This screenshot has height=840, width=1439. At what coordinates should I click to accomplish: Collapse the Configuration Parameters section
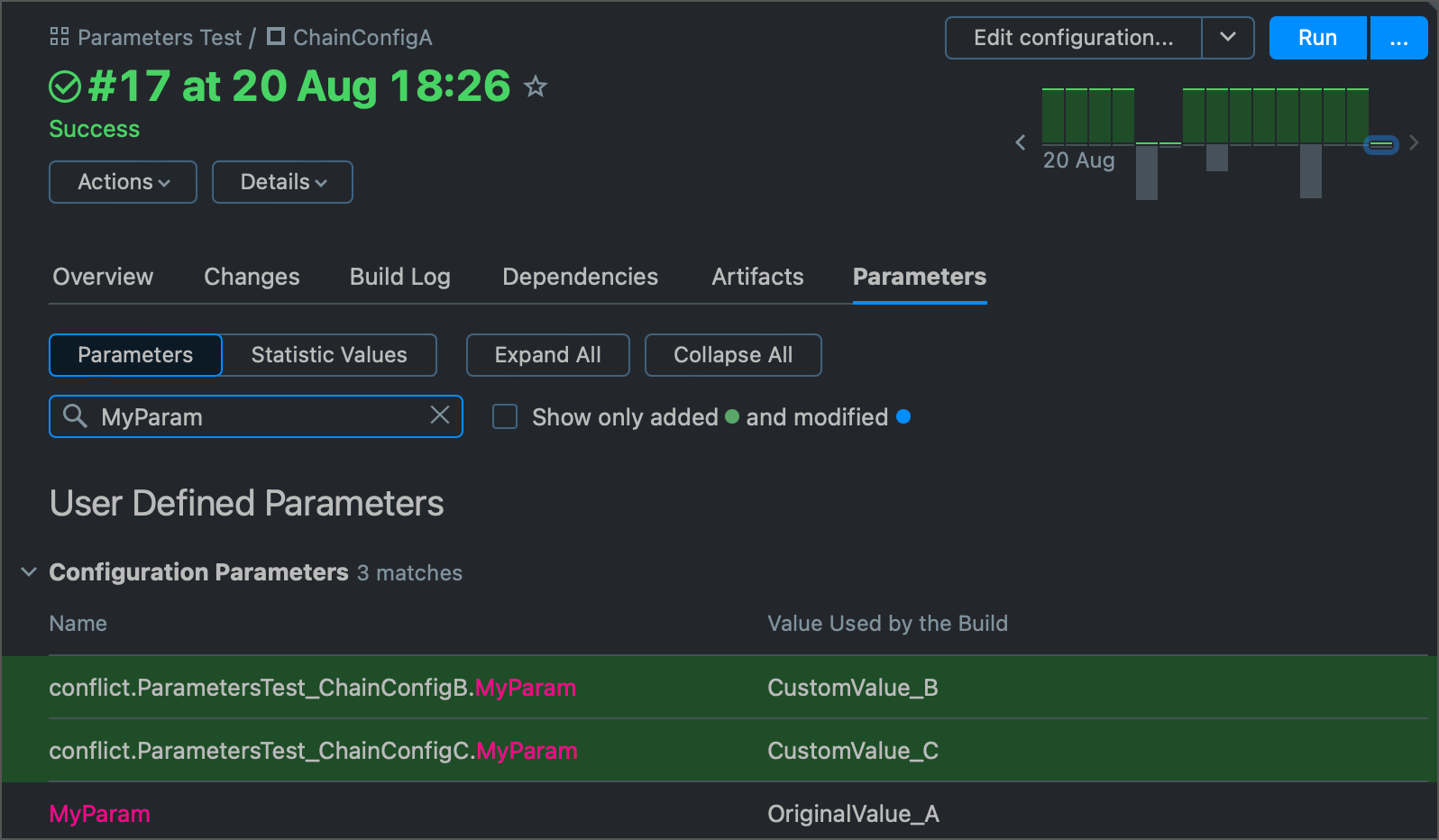pos(29,572)
